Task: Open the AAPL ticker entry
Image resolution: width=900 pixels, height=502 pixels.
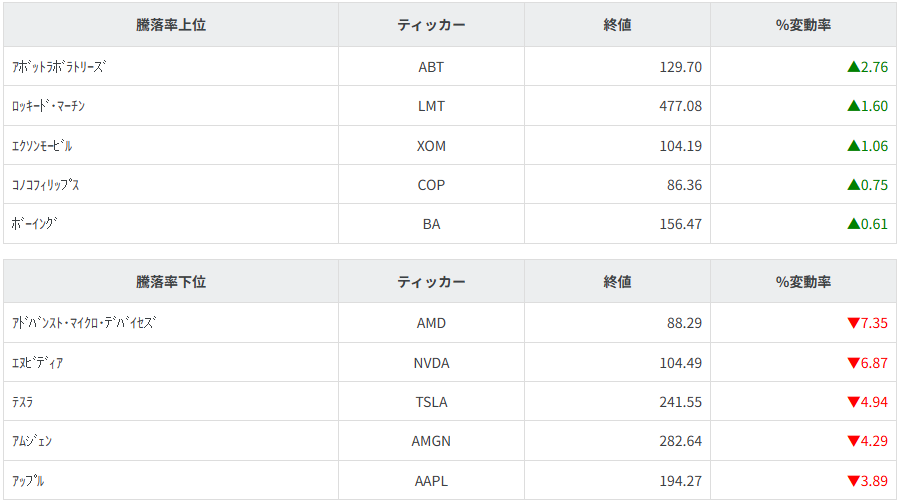Action: (x=431, y=481)
